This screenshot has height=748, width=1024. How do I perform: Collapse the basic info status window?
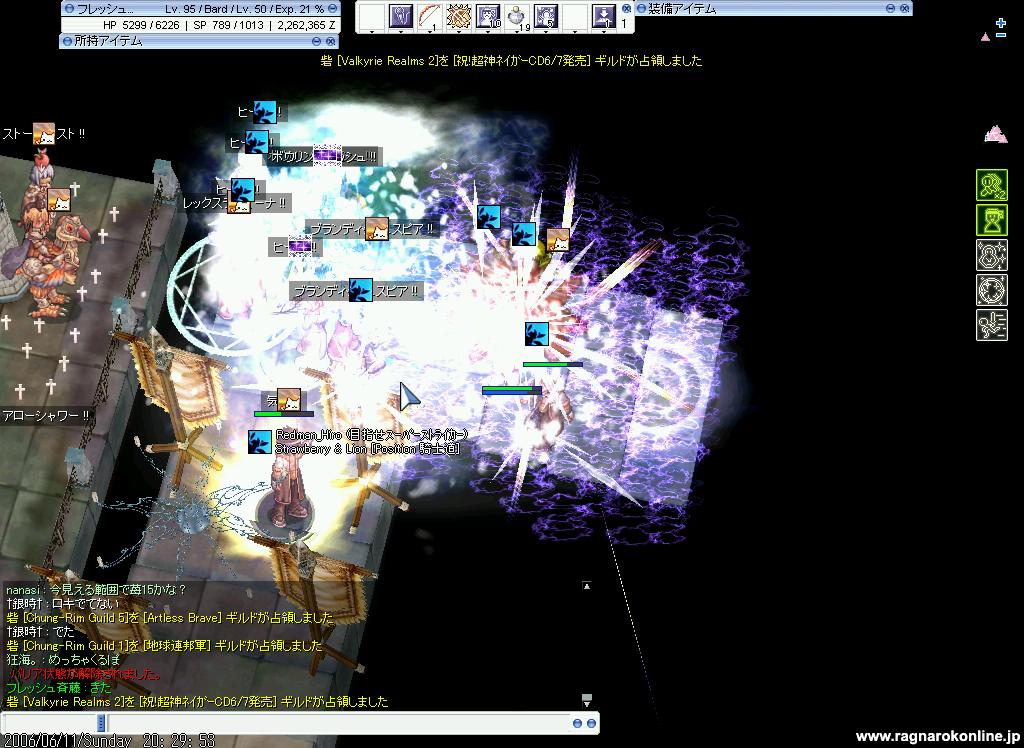pos(333,8)
